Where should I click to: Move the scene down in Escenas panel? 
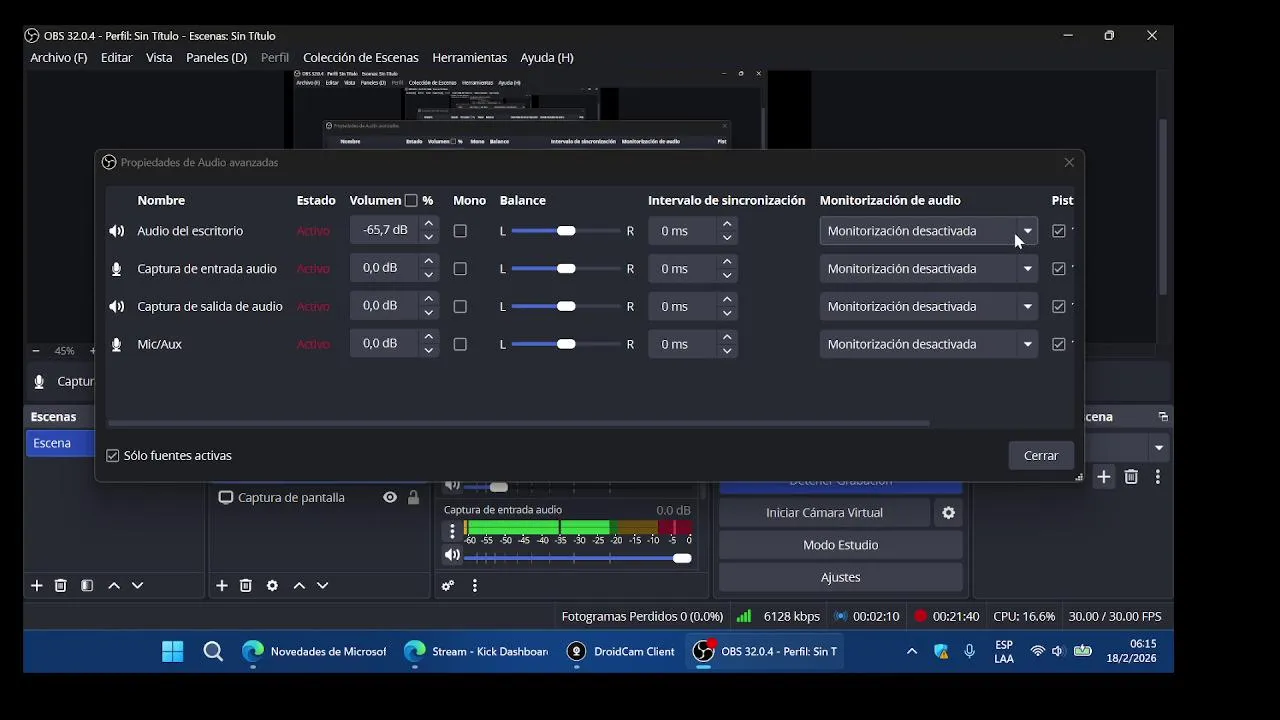pos(138,586)
